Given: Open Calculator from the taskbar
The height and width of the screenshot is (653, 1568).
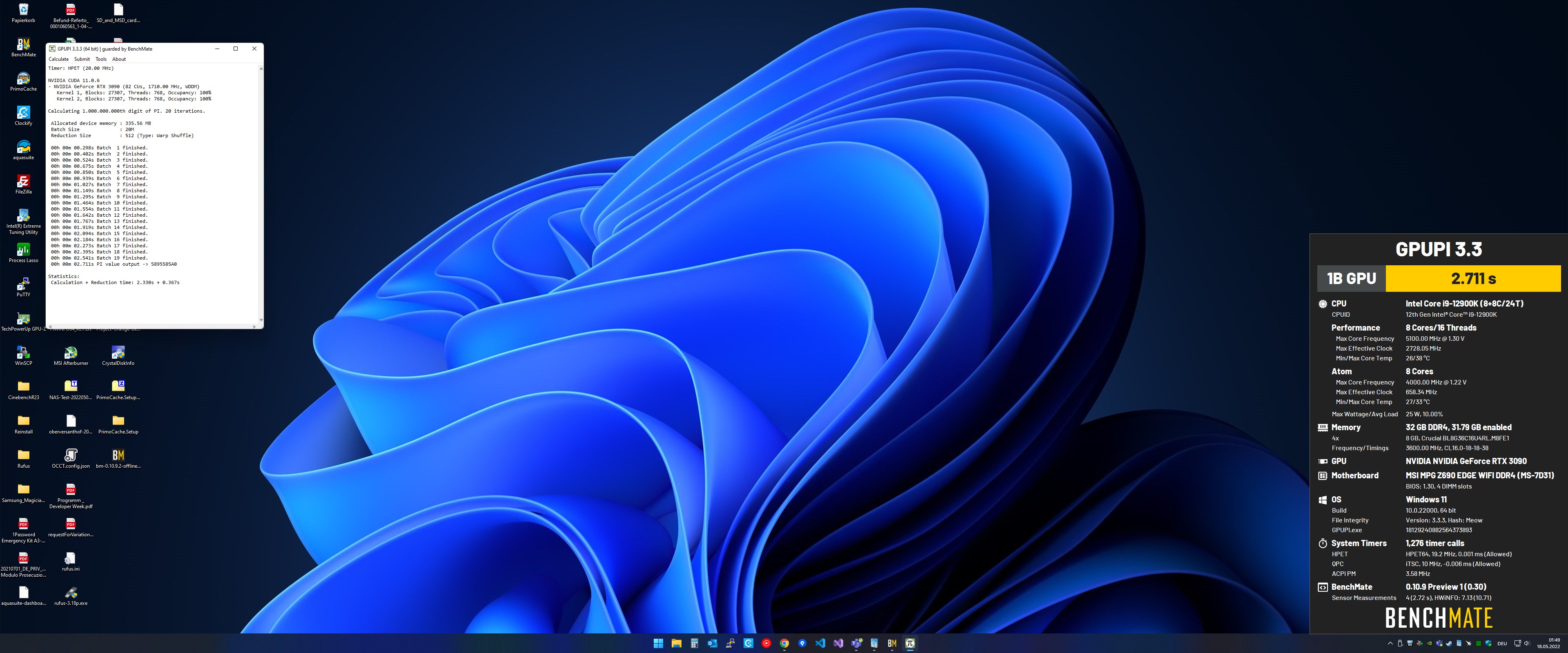Looking at the screenshot, I should 694,643.
